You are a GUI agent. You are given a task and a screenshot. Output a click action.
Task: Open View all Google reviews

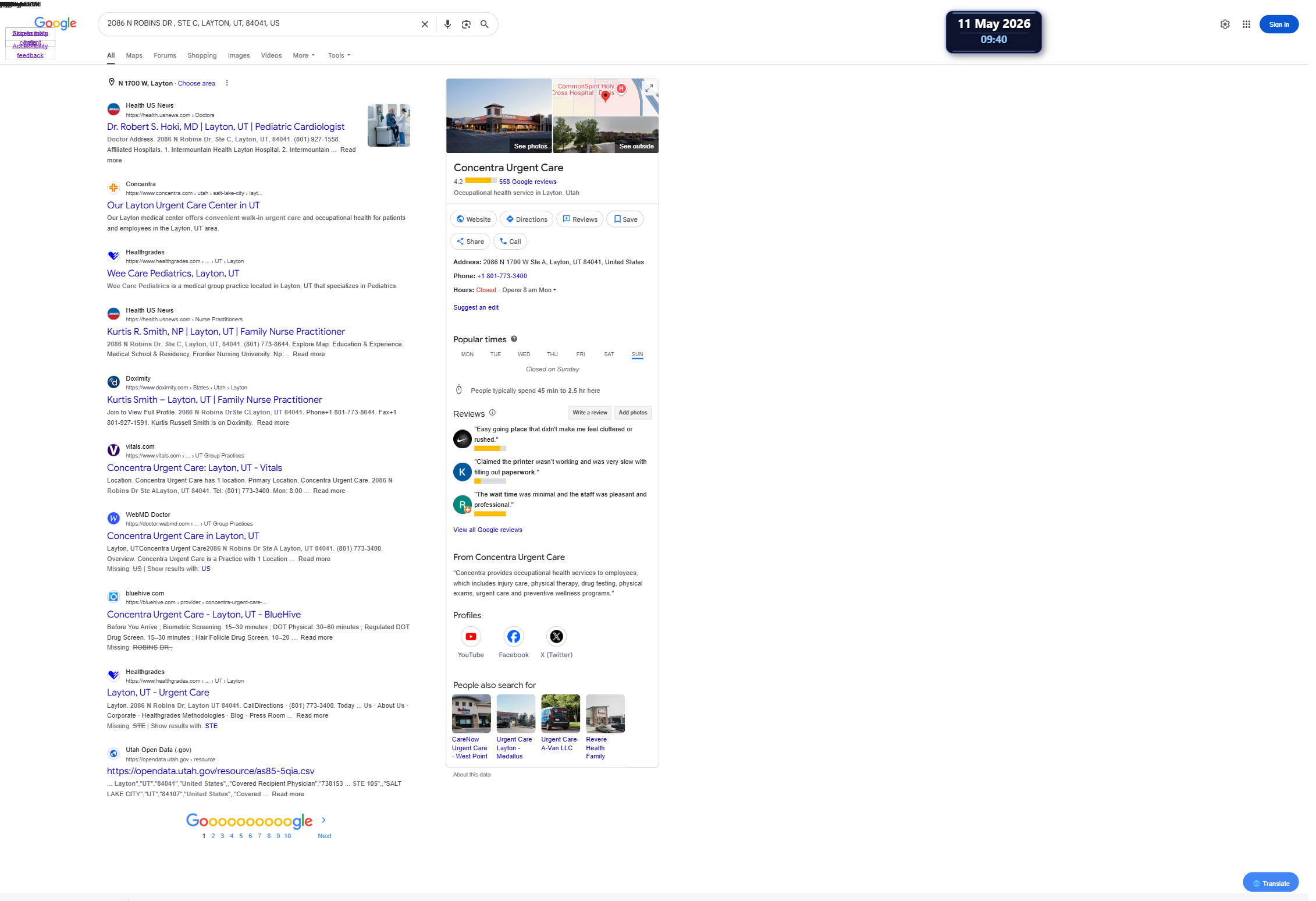coord(488,530)
